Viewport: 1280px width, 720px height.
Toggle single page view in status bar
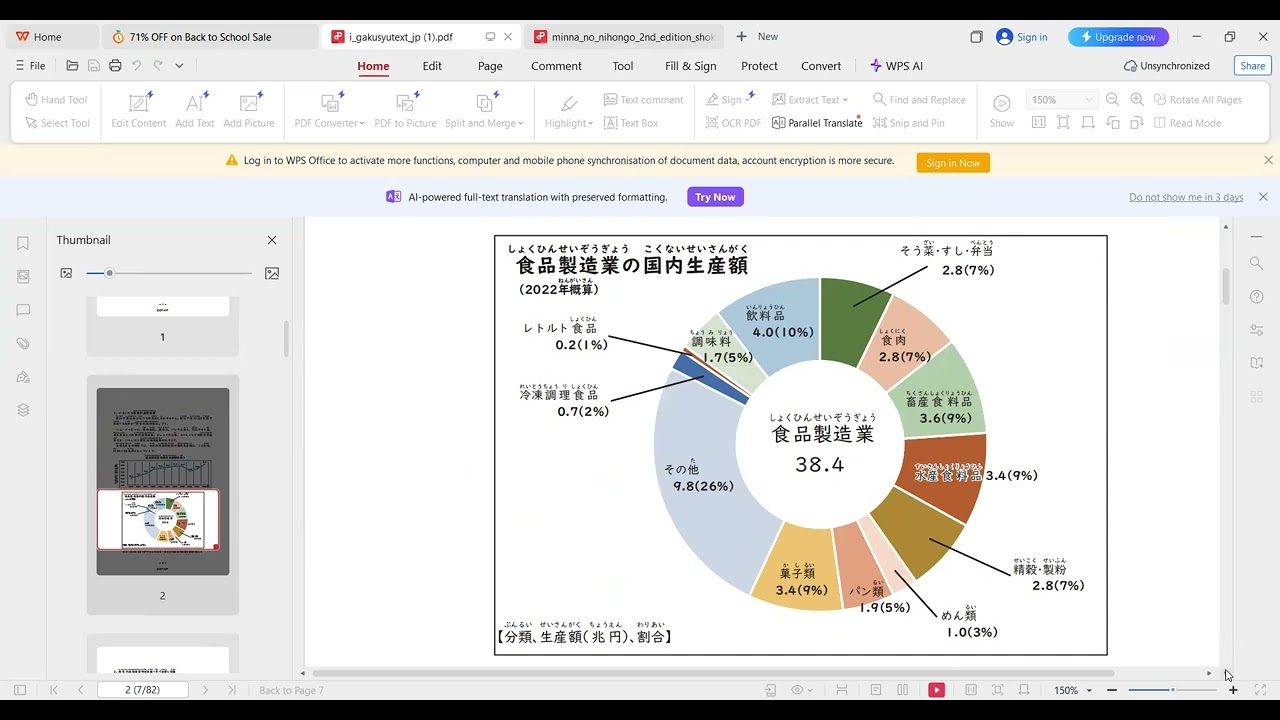[x=876, y=690]
